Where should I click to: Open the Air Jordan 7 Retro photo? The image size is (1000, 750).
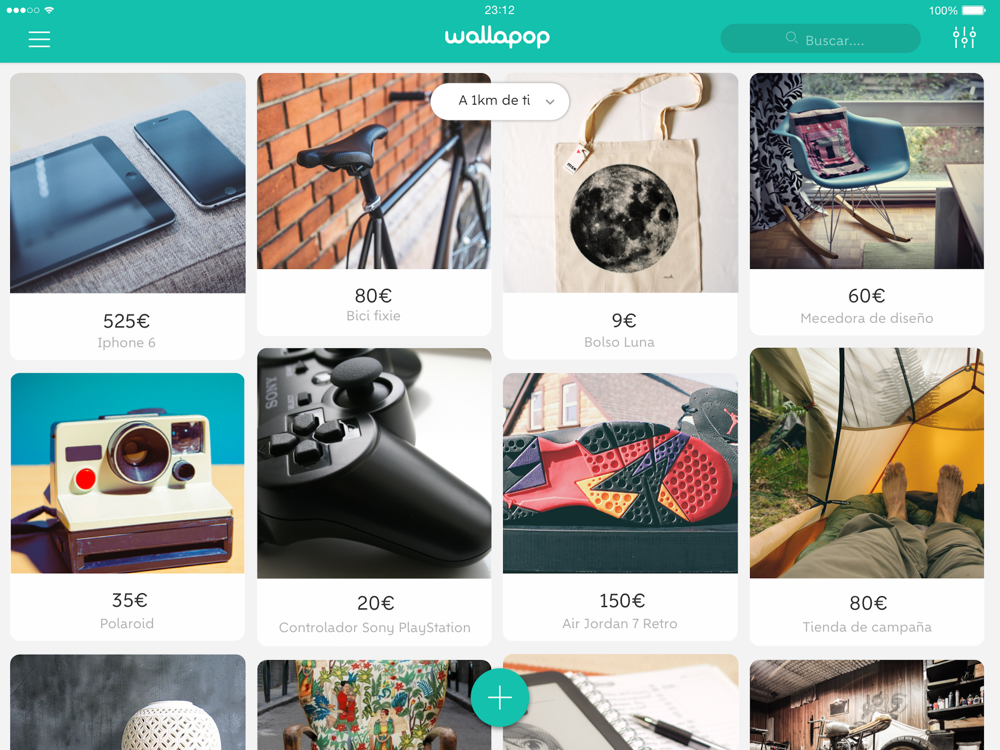(x=620, y=473)
